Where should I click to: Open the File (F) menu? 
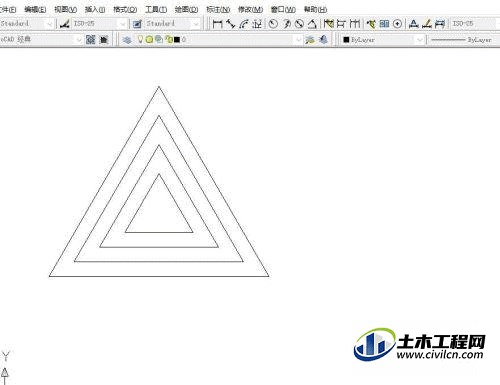pyautogui.click(x=8, y=9)
